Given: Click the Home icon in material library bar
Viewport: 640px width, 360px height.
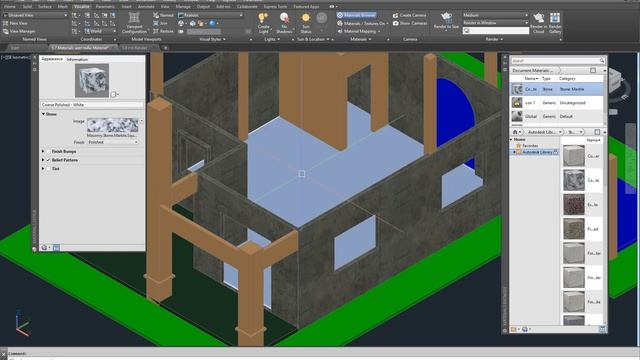Looking at the screenshot, I should [515, 132].
